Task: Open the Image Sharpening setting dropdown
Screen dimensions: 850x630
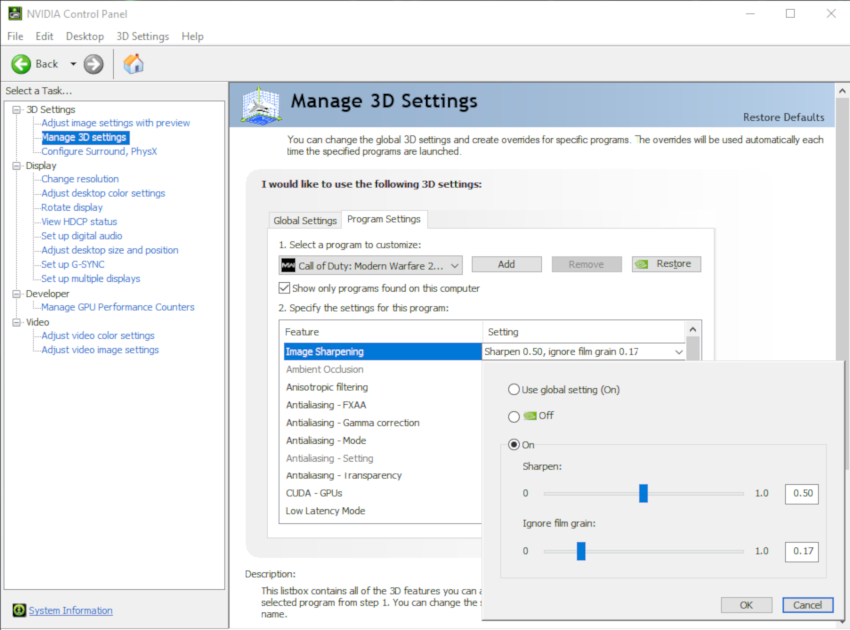Action: point(680,352)
